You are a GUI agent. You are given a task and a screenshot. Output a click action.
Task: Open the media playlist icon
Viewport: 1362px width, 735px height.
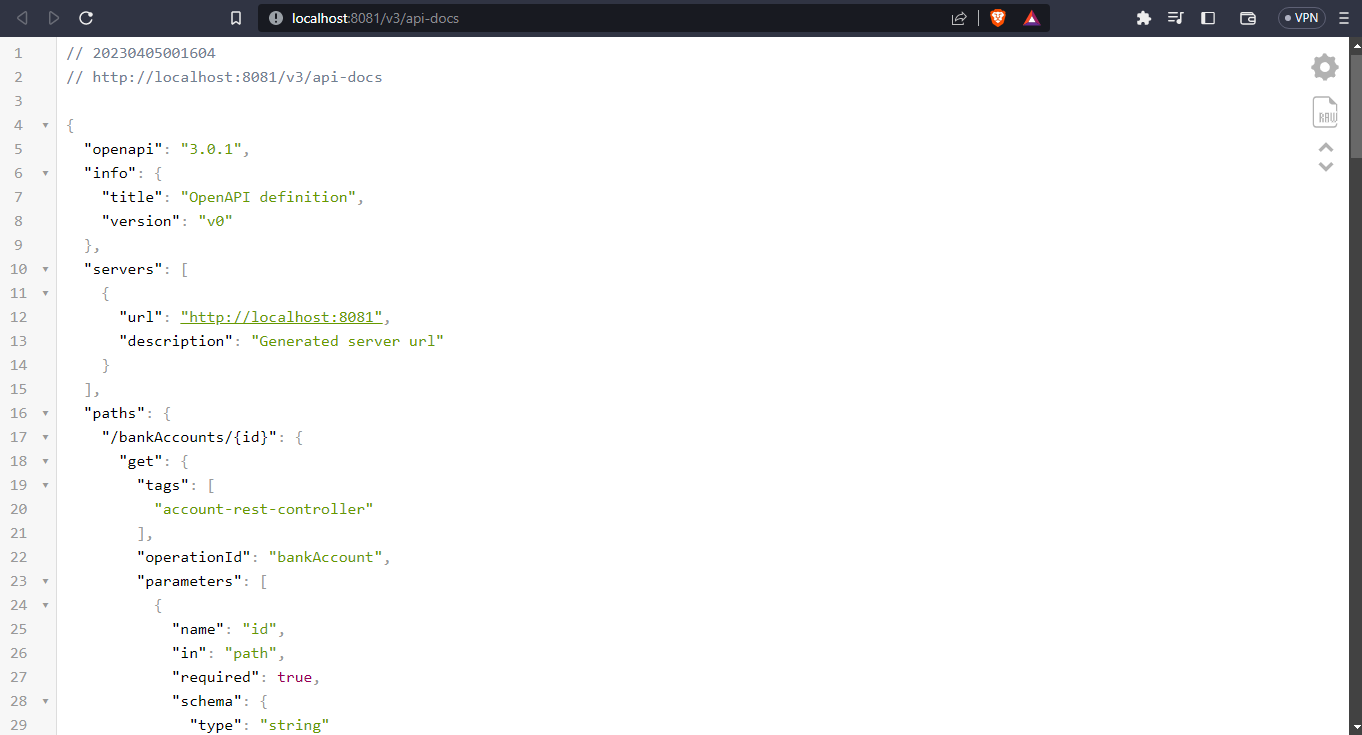click(1175, 17)
